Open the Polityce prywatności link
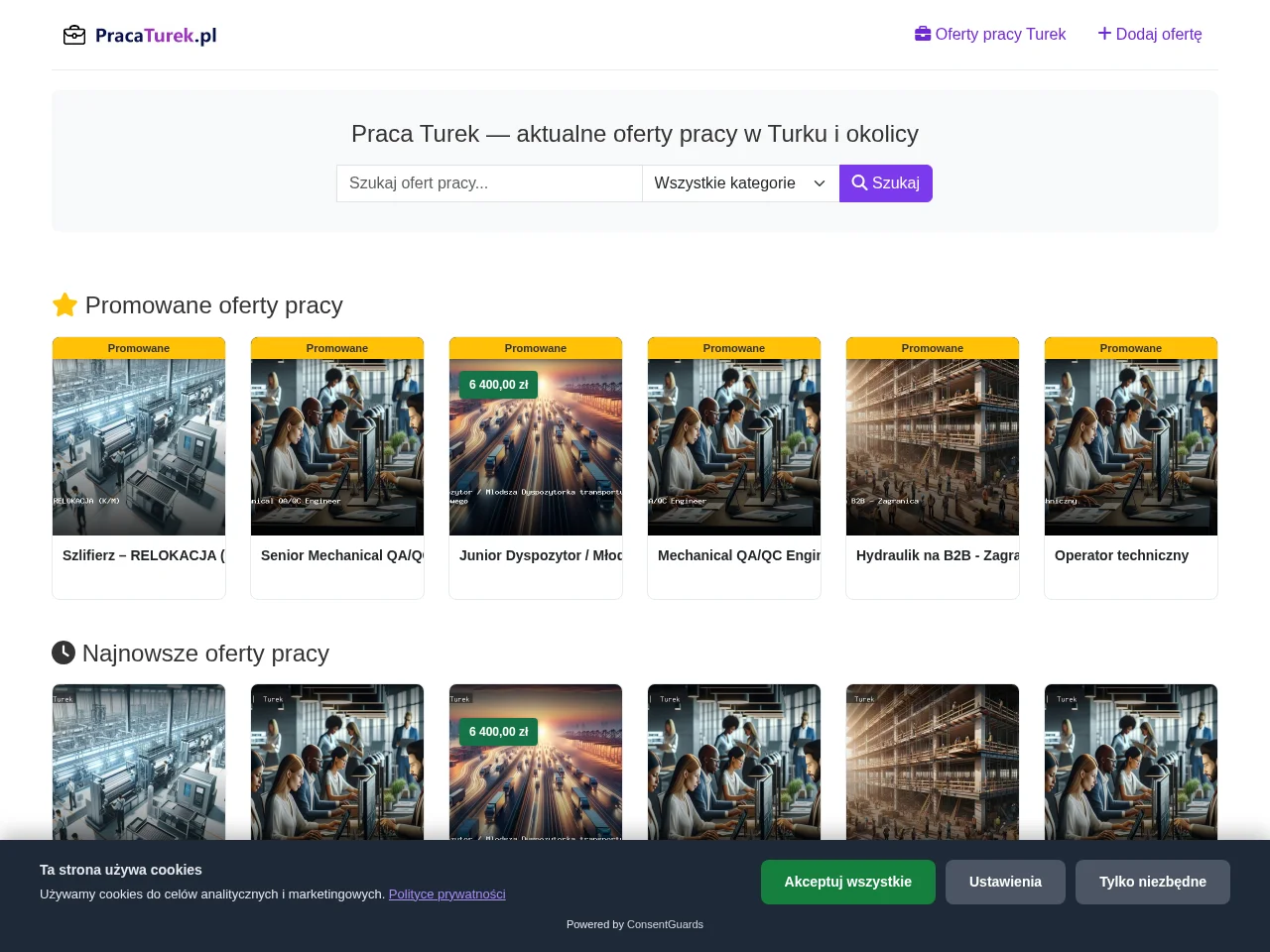The image size is (1270, 952). coord(447,894)
